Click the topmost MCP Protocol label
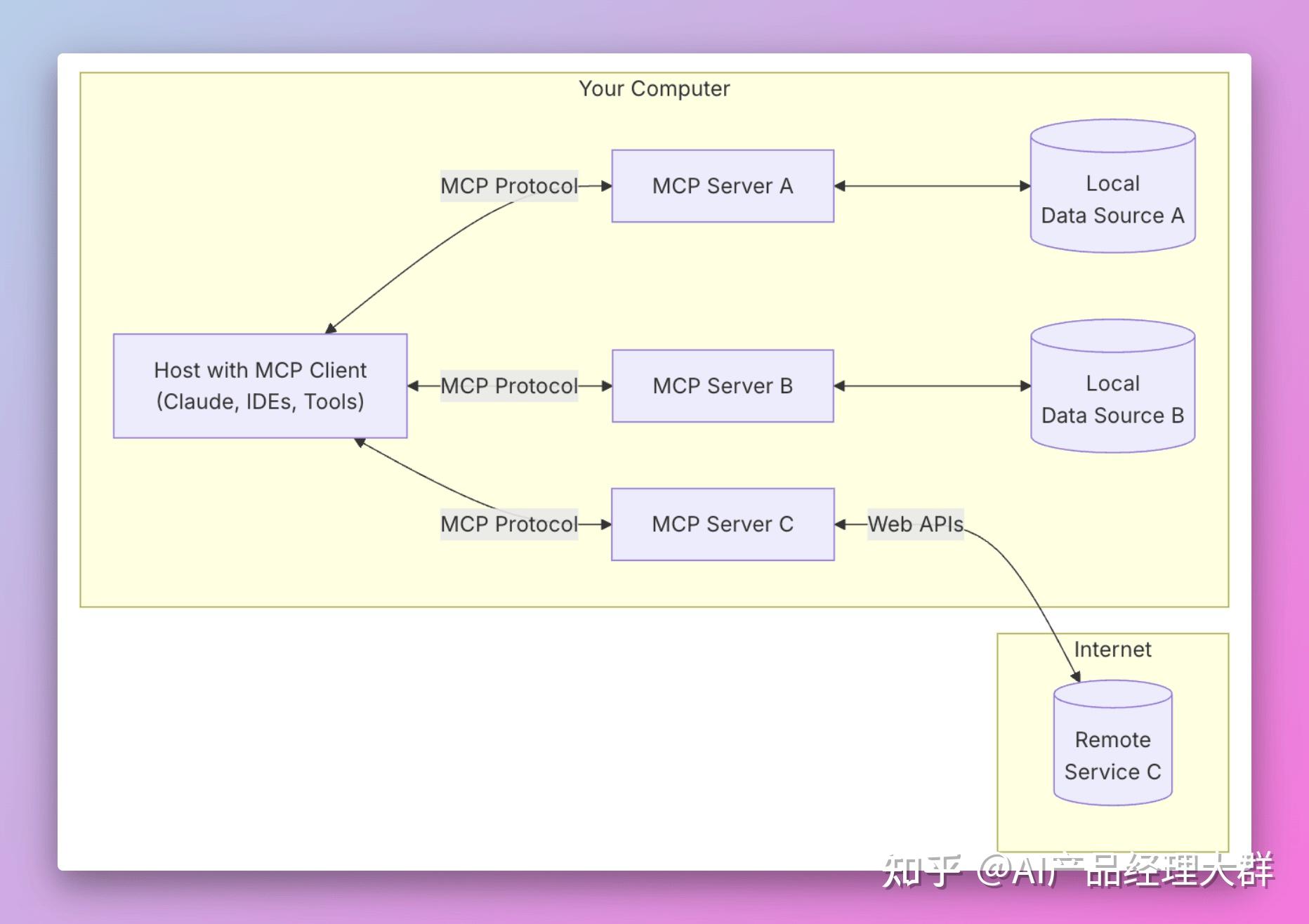Image resolution: width=1309 pixels, height=924 pixels. point(508,186)
